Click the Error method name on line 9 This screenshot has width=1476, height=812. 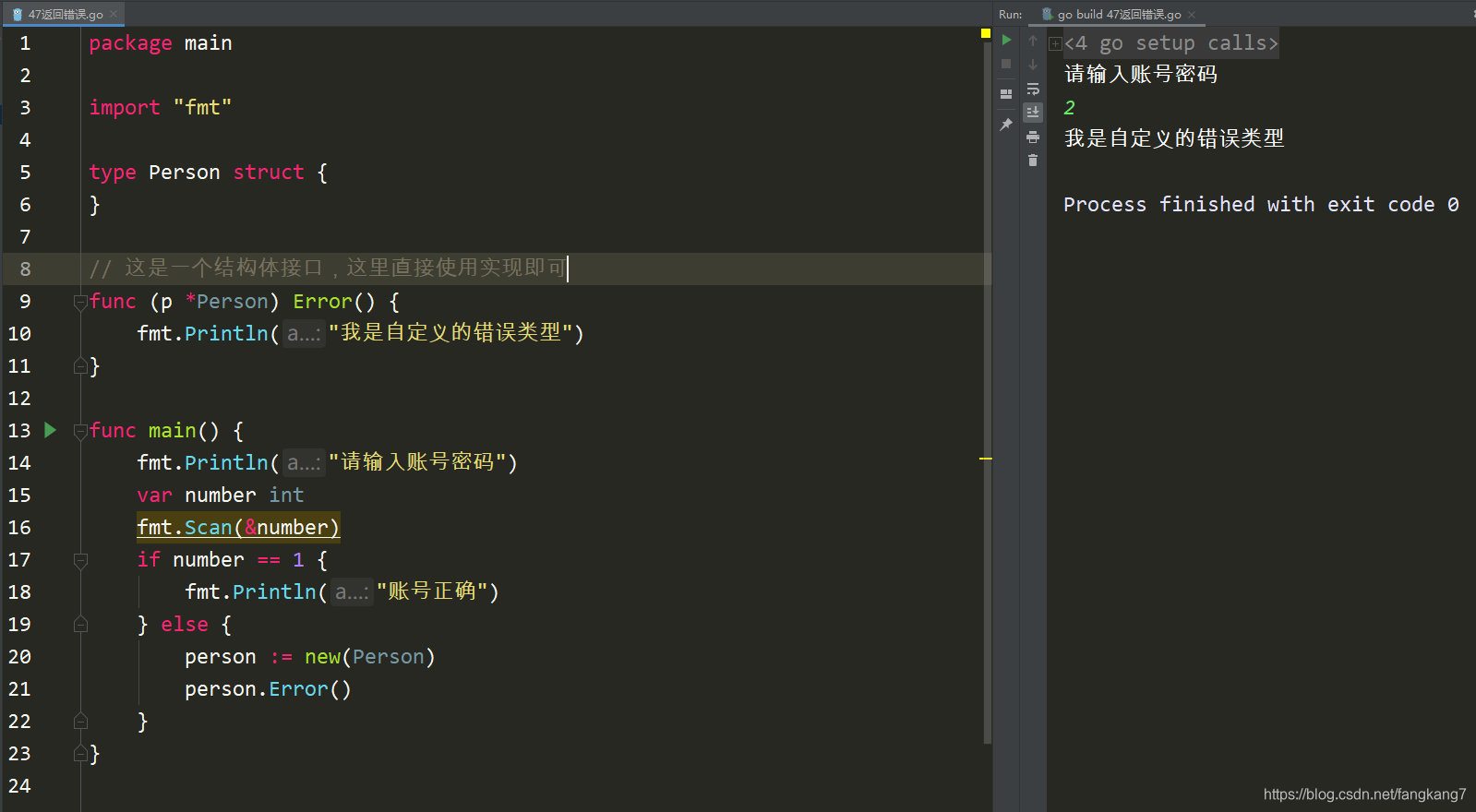point(322,302)
